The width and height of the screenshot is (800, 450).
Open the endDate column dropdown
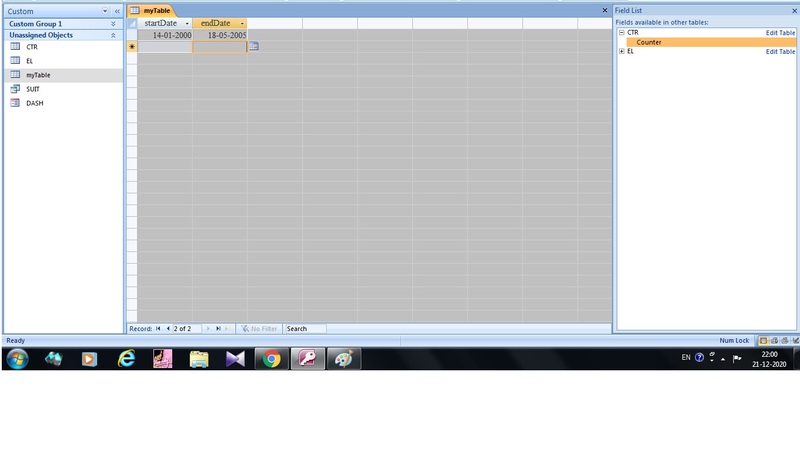pyautogui.click(x=242, y=23)
